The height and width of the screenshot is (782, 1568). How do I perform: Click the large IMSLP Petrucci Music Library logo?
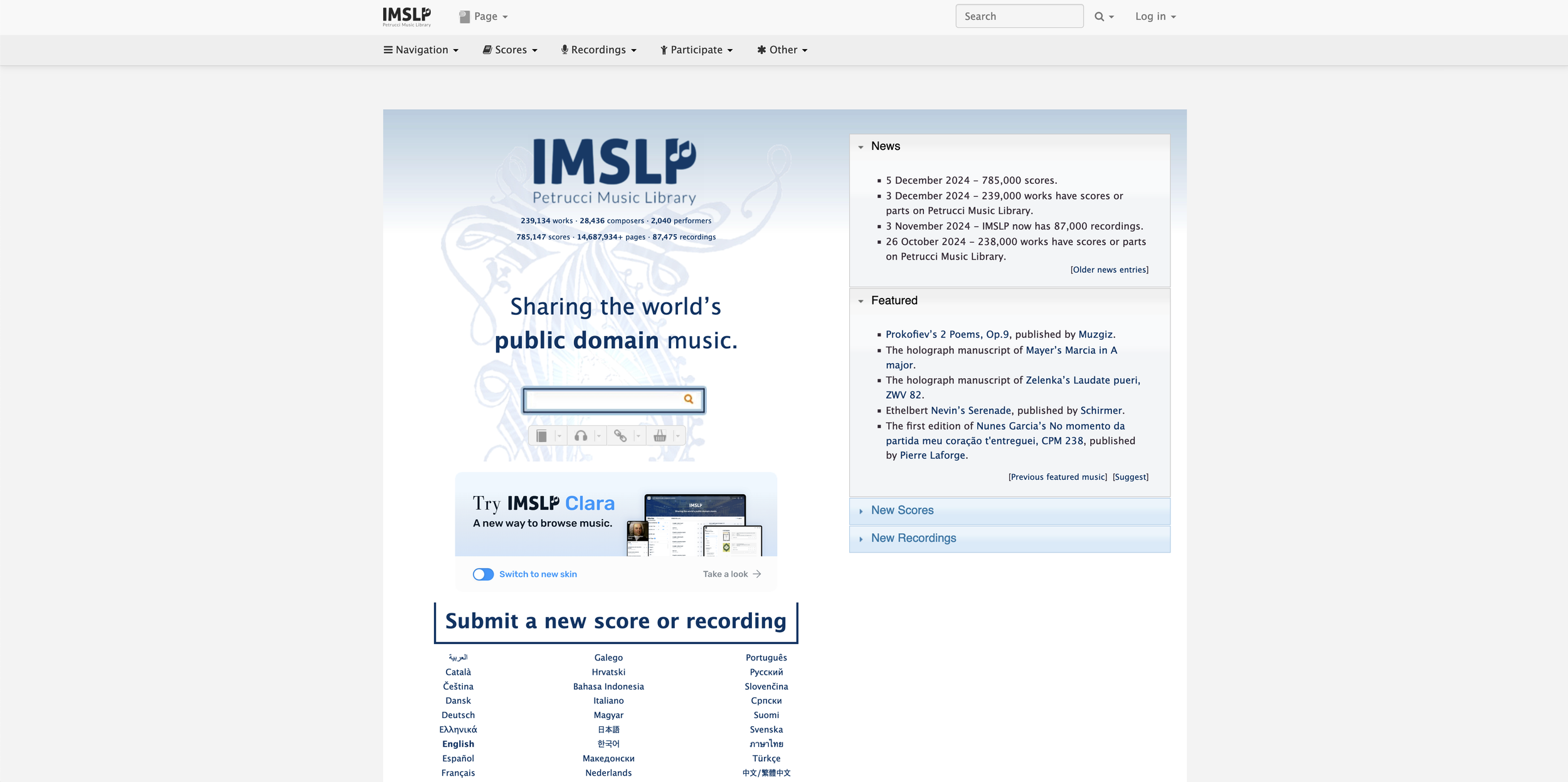coord(614,171)
